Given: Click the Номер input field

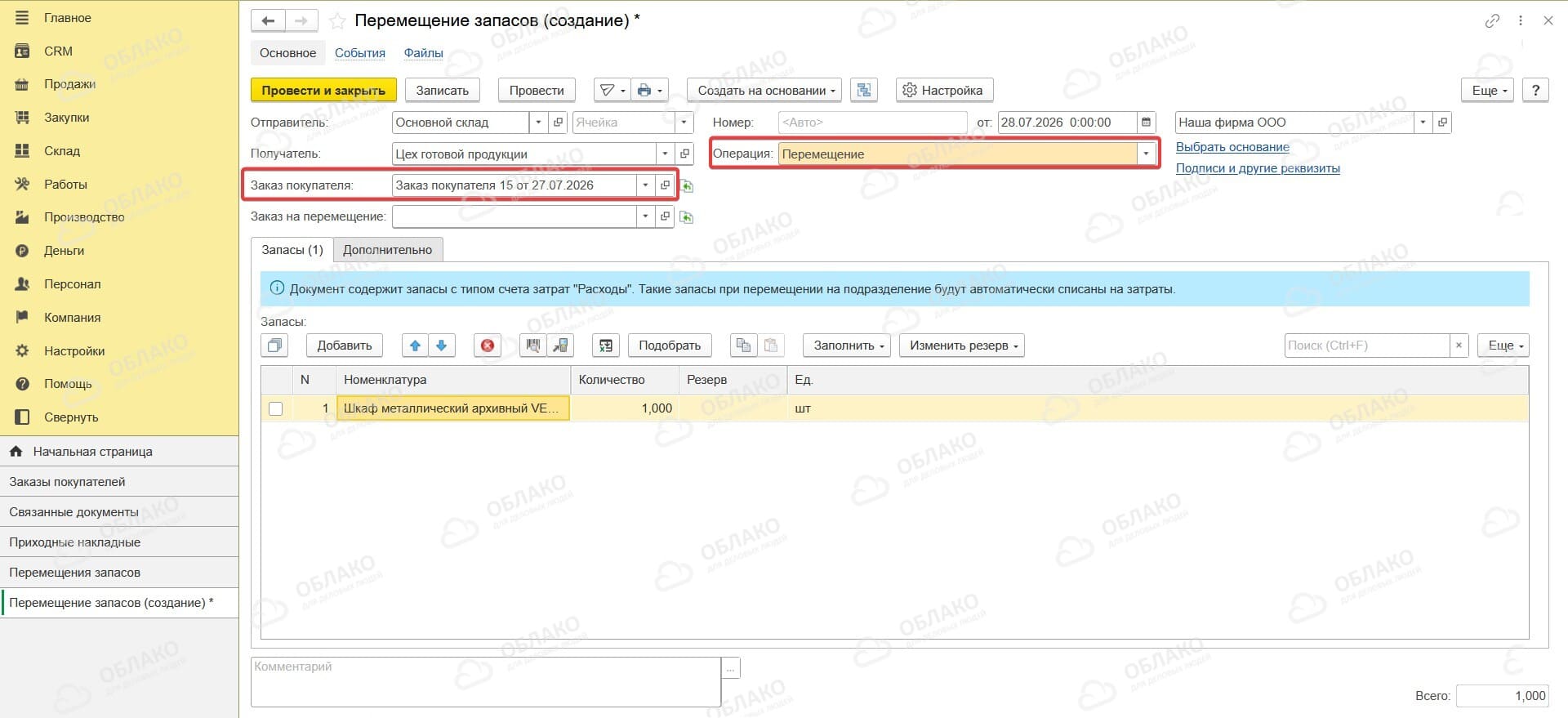Looking at the screenshot, I should coord(872,123).
